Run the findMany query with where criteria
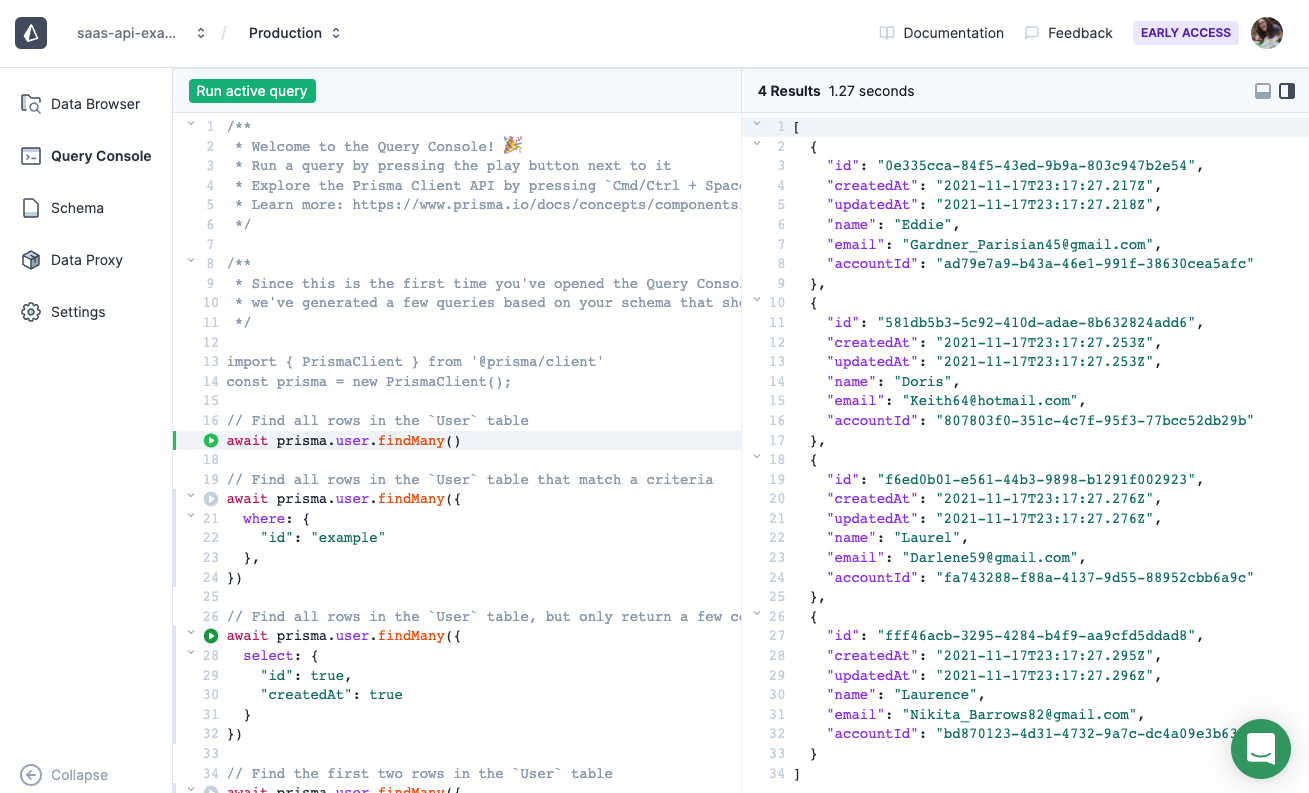 tap(211, 499)
